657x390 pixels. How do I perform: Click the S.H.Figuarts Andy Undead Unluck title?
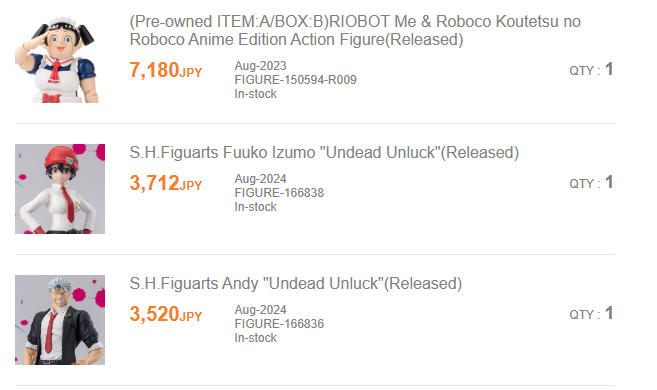(295, 284)
